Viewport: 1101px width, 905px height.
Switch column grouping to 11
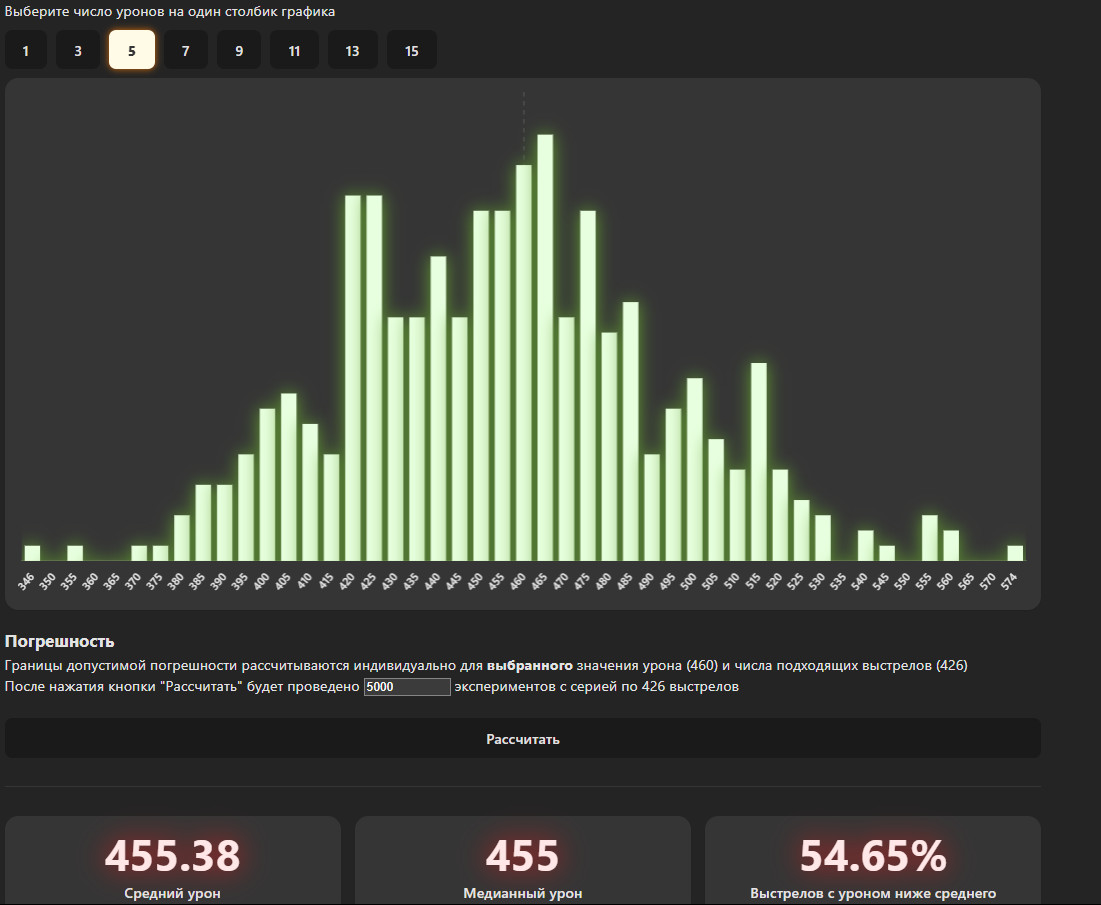(294, 50)
